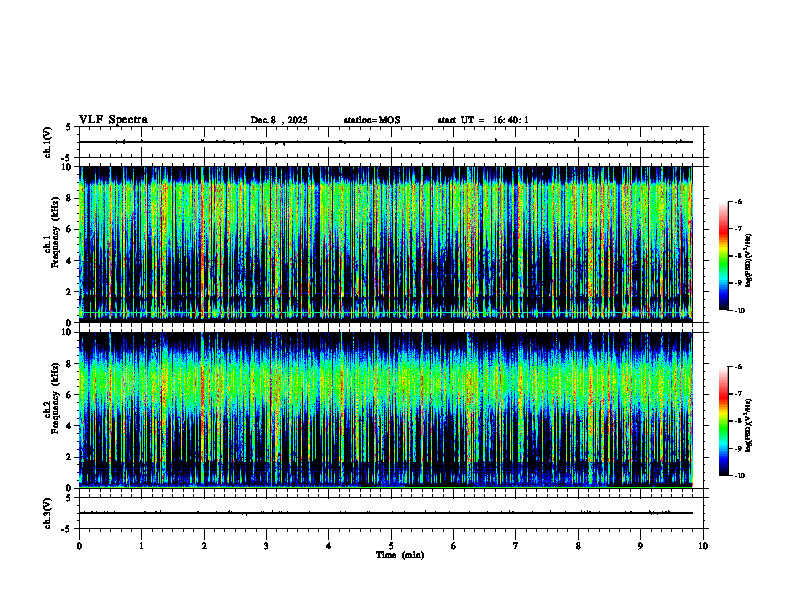This screenshot has width=792, height=612.
Task: Click tick label 3 on the Time axis
Action: 266,546
